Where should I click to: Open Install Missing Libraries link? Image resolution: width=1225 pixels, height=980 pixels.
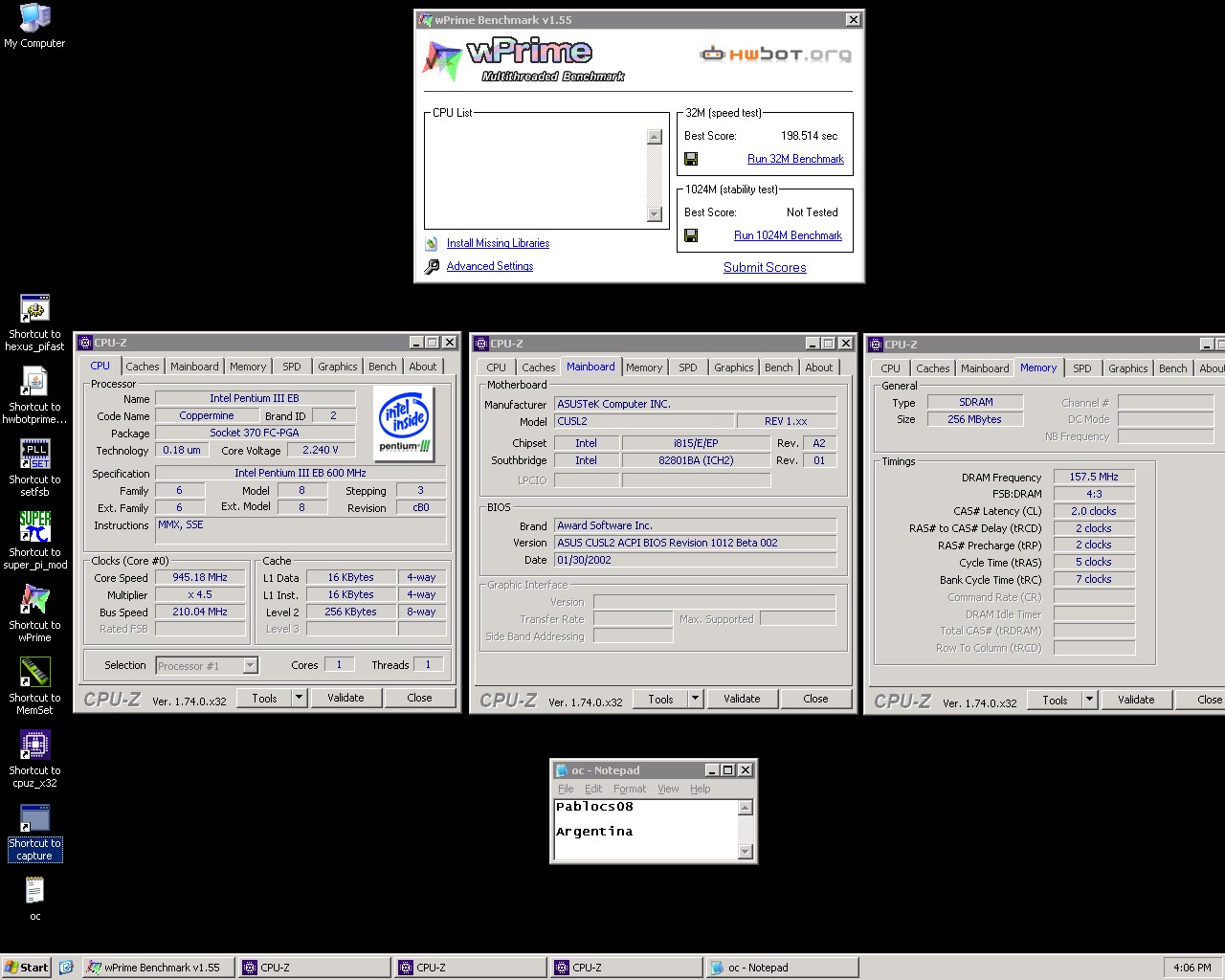point(498,243)
